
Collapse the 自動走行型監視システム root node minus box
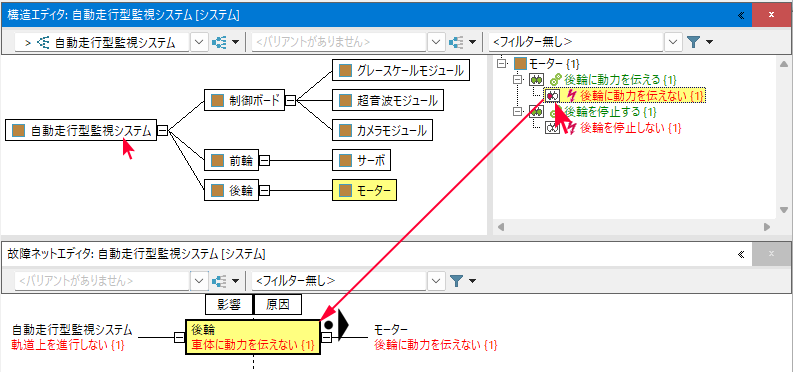(x=162, y=130)
